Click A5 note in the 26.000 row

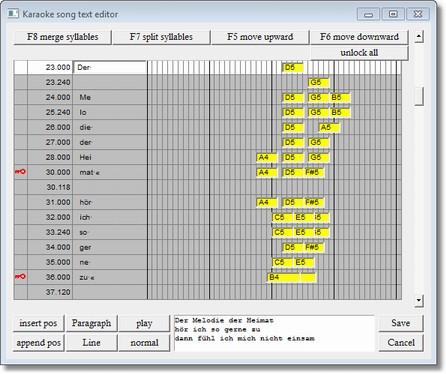pos(329,127)
